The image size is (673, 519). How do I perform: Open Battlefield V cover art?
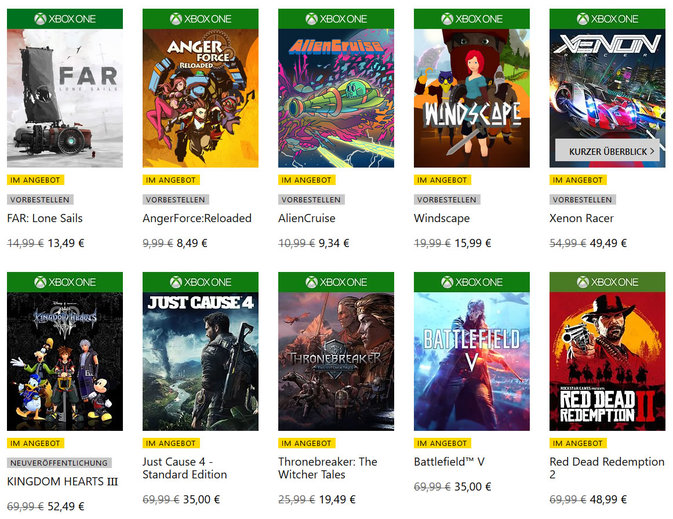click(x=472, y=361)
